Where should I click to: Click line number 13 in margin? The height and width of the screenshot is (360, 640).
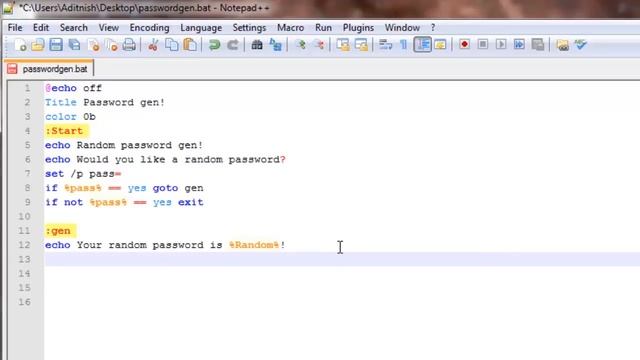[24, 259]
